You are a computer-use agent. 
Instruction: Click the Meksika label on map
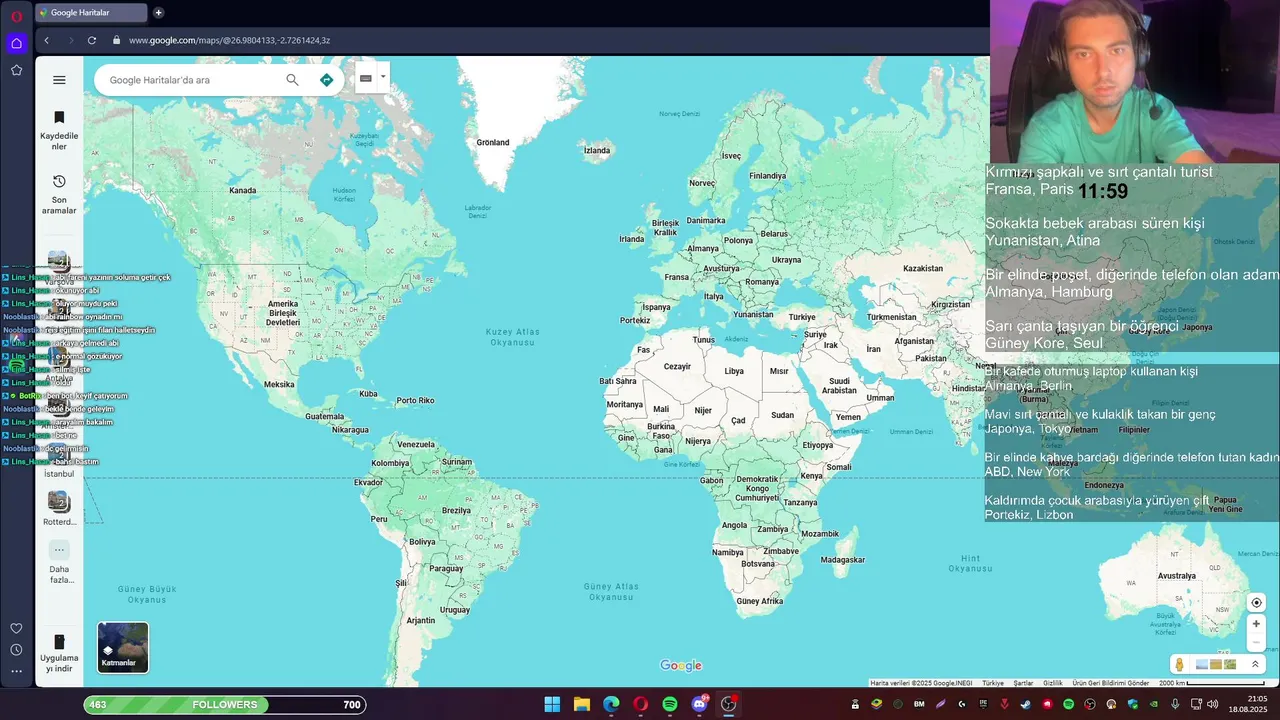[x=279, y=384]
